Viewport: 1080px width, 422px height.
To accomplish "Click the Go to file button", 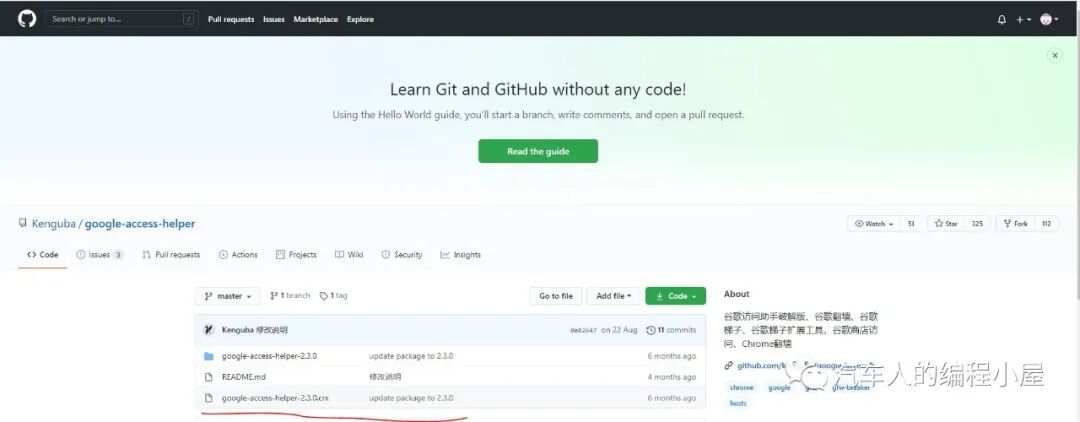I will click(x=556, y=296).
